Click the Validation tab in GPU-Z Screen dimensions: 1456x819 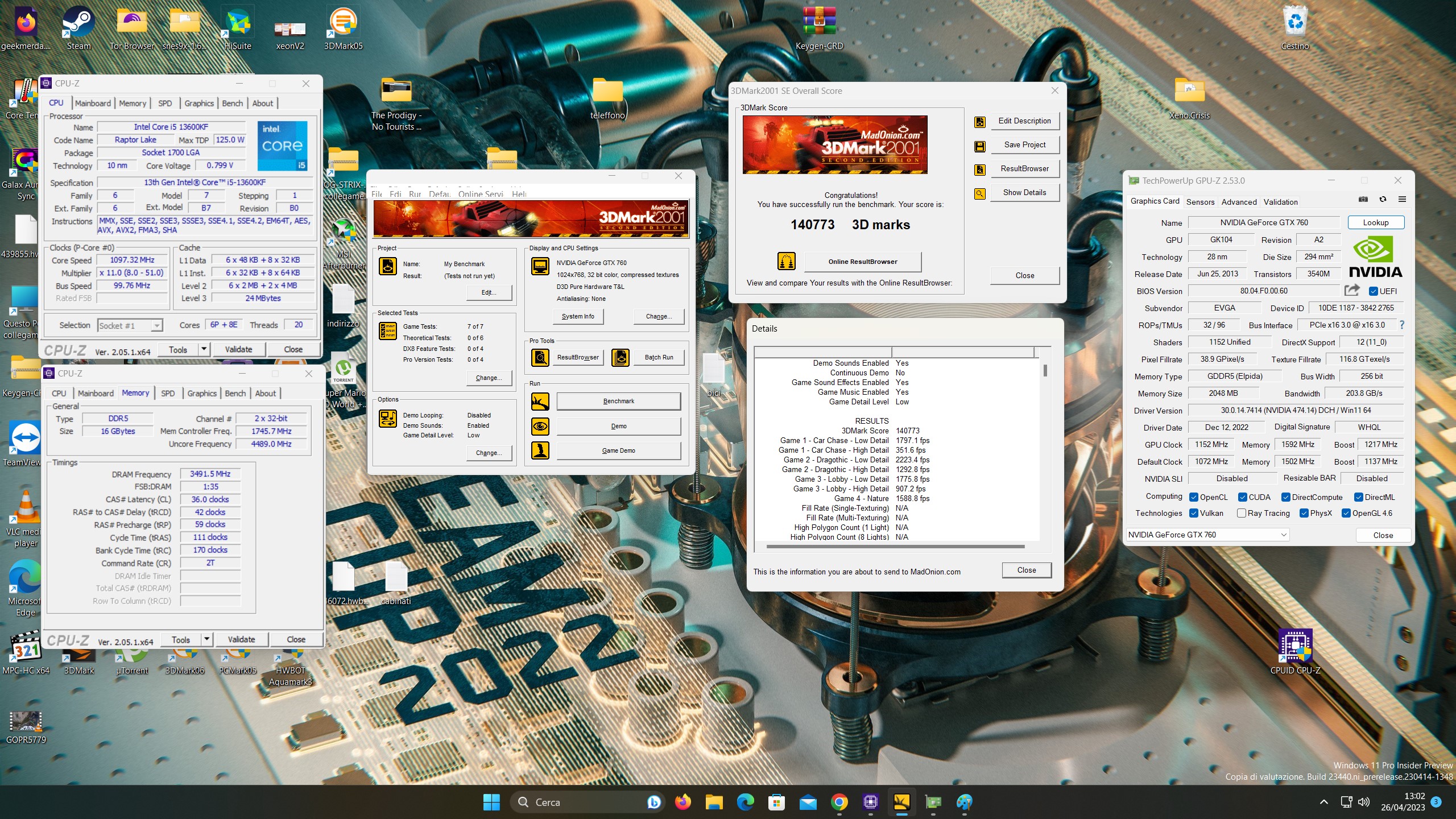1280,201
